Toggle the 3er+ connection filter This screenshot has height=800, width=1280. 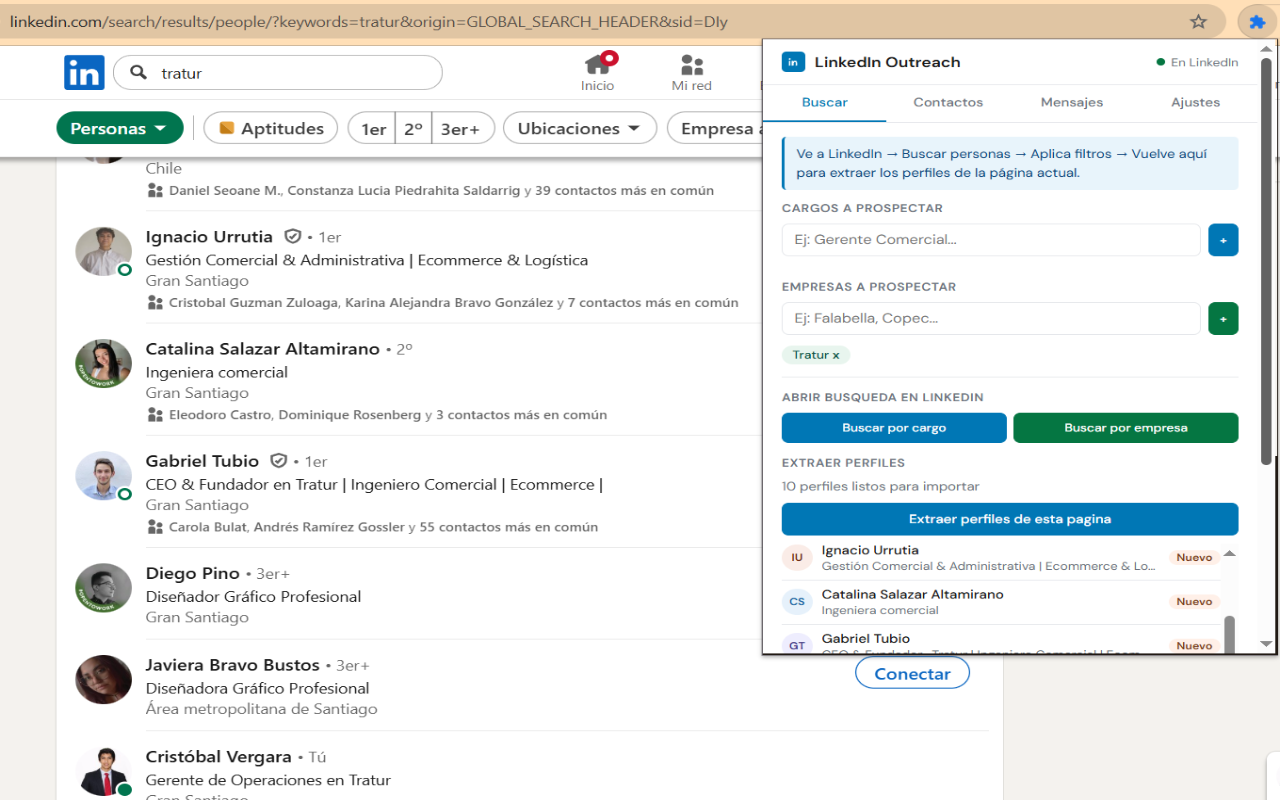(x=463, y=129)
